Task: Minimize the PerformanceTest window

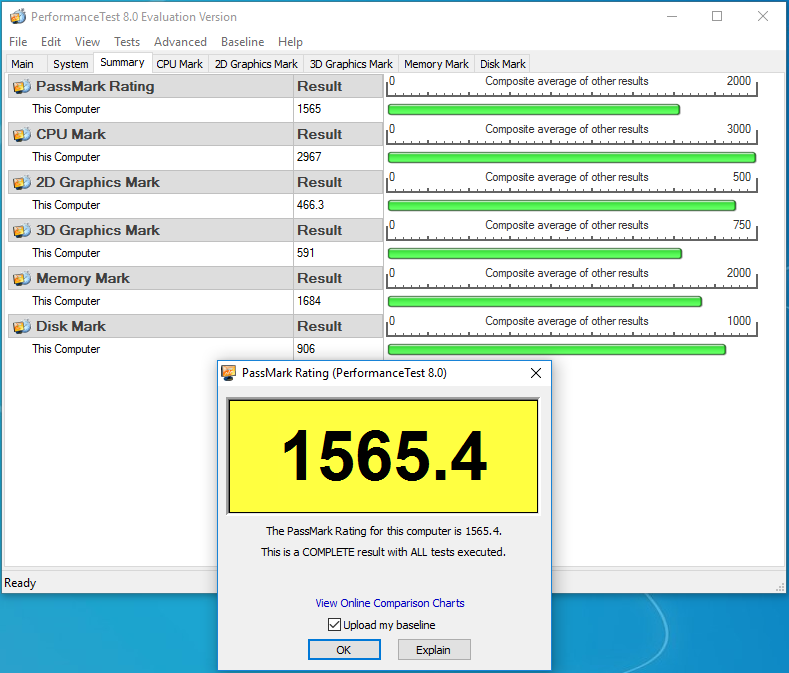Action: click(672, 16)
